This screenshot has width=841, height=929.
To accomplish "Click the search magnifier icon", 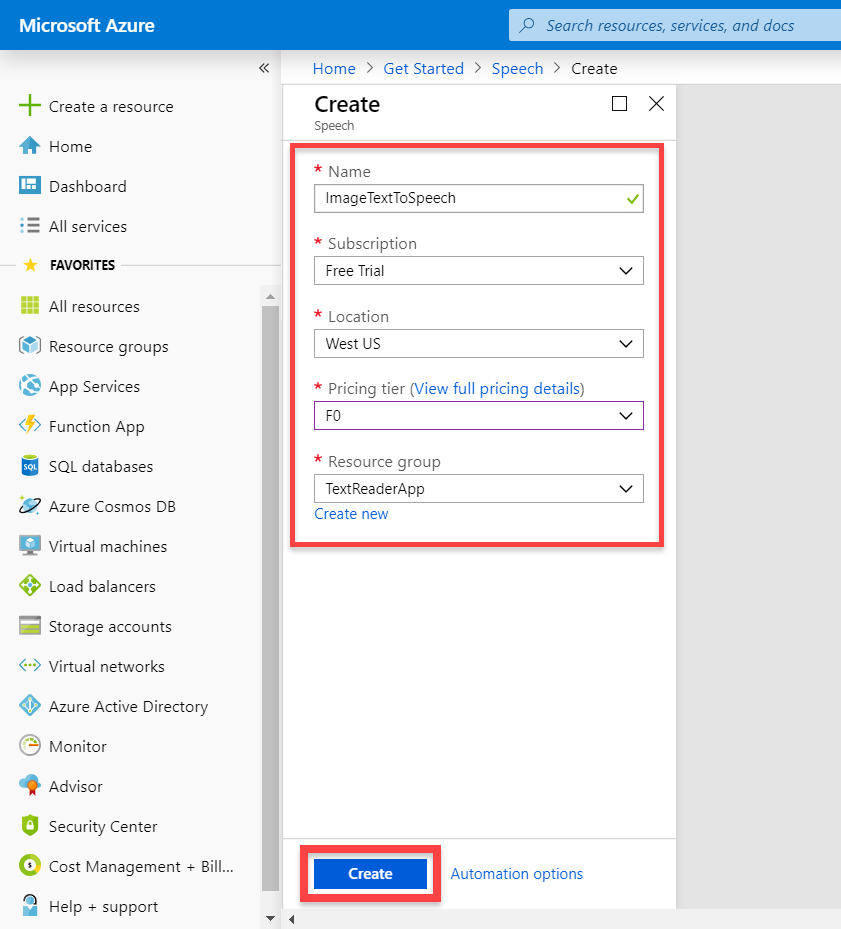I will tap(527, 25).
